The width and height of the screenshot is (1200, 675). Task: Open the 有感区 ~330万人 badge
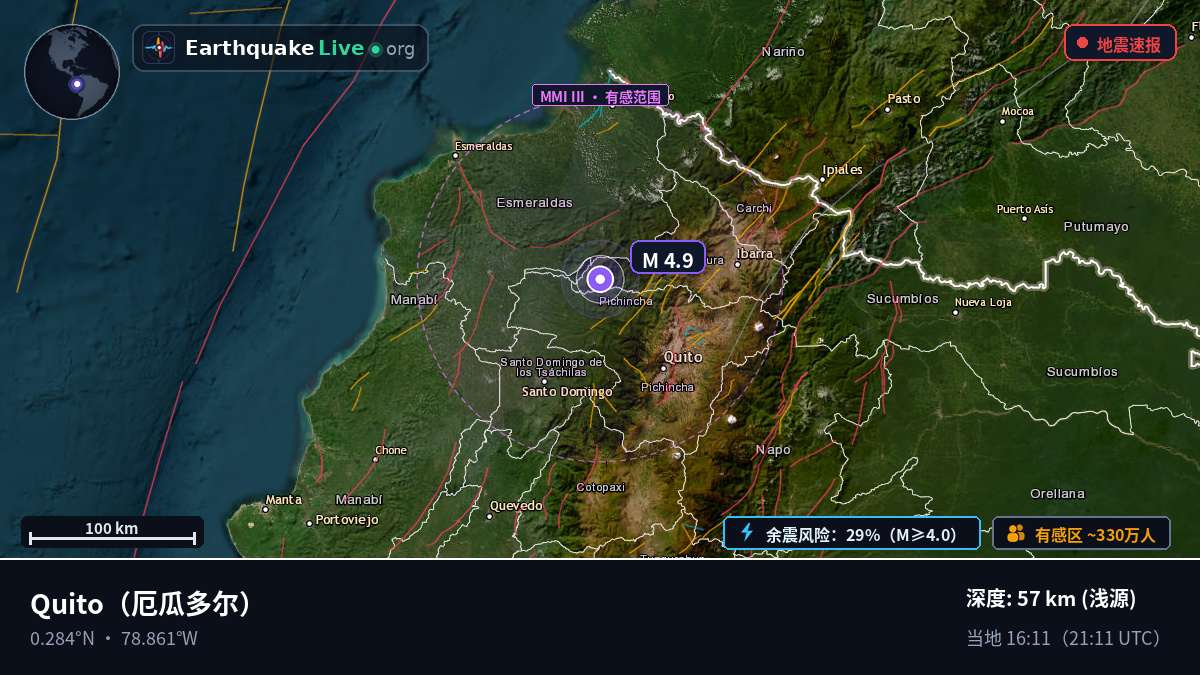pos(1081,534)
